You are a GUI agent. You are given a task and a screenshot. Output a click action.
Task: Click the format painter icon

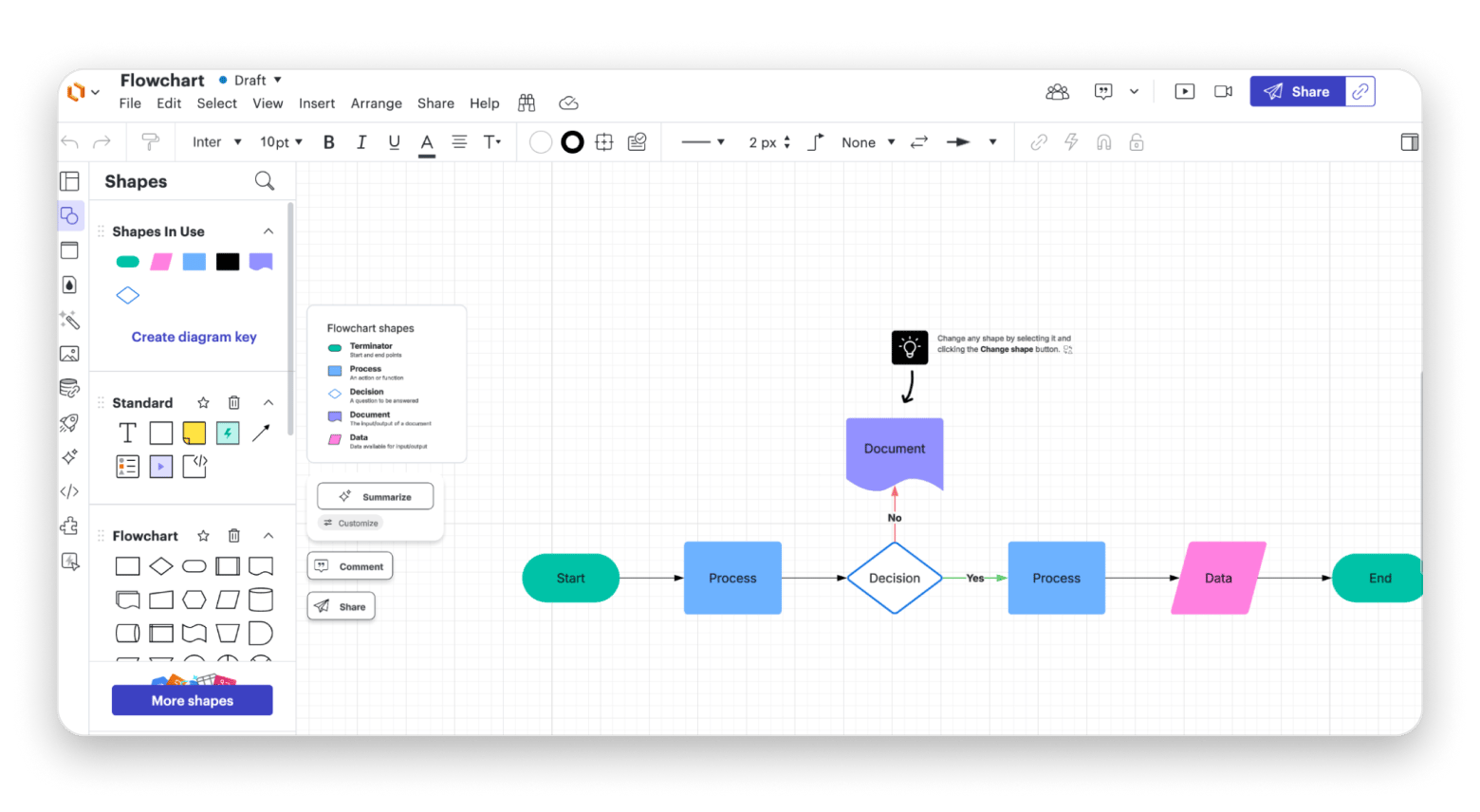pyautogui.click(x=150, y=142)
